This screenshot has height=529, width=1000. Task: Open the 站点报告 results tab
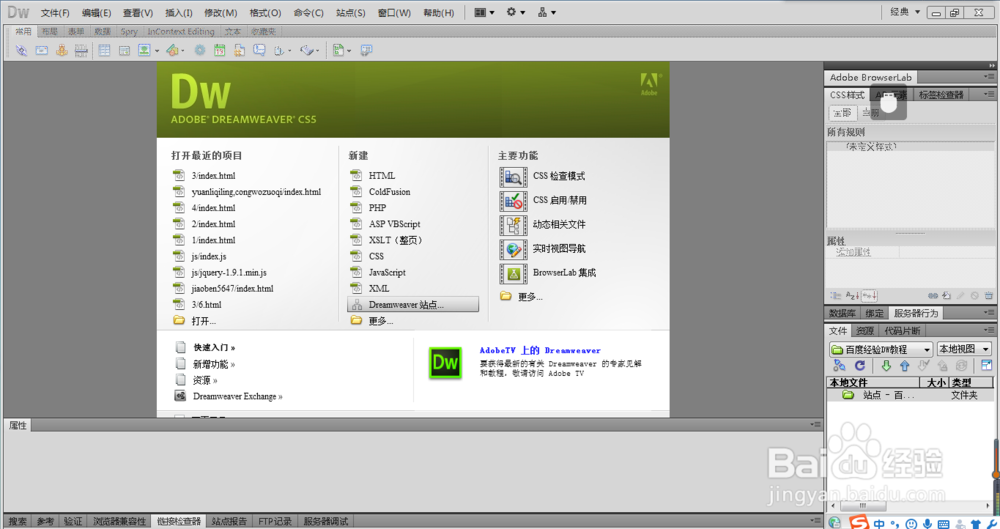pyautogui.click(x=229, y=521)
